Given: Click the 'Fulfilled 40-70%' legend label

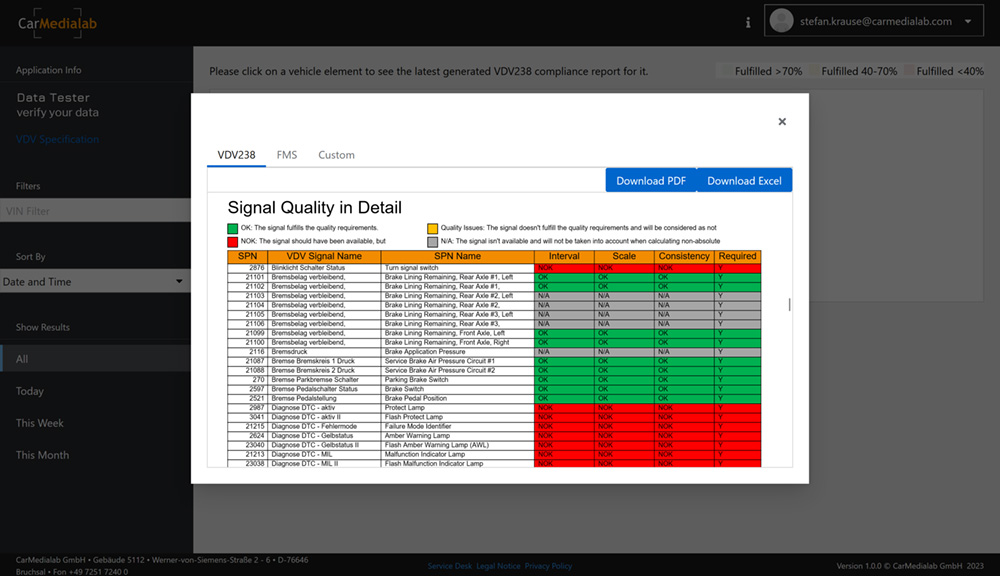Looking at the screenshot, I should click(859, 71).
